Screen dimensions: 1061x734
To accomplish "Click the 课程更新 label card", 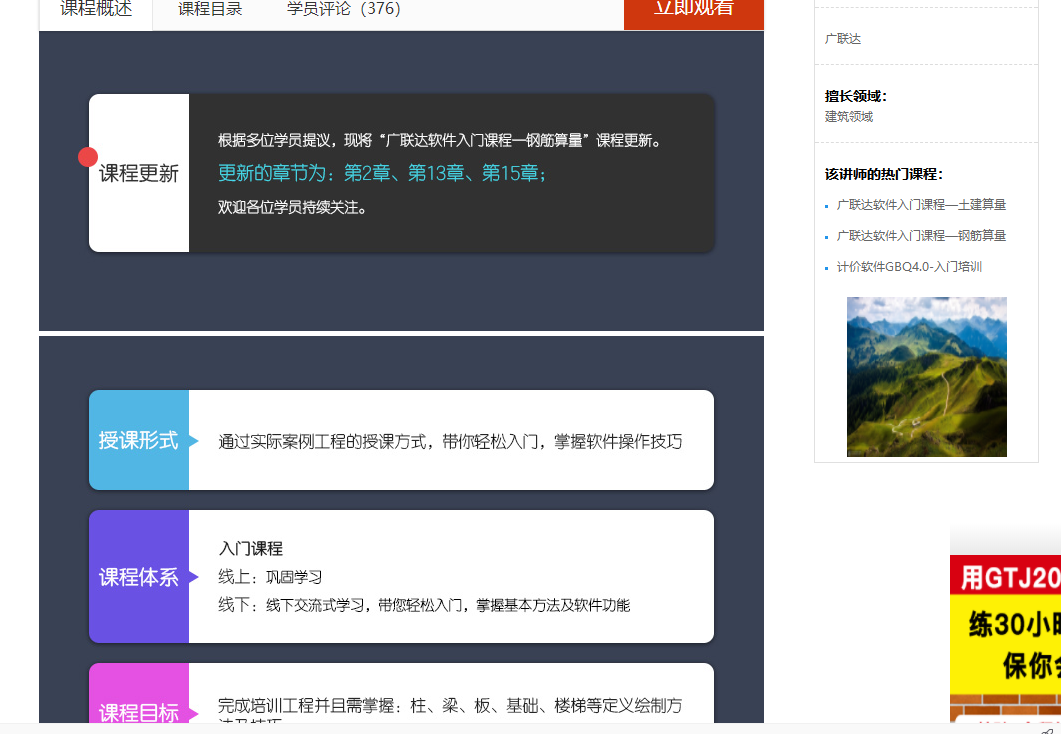I will [139, 173].
